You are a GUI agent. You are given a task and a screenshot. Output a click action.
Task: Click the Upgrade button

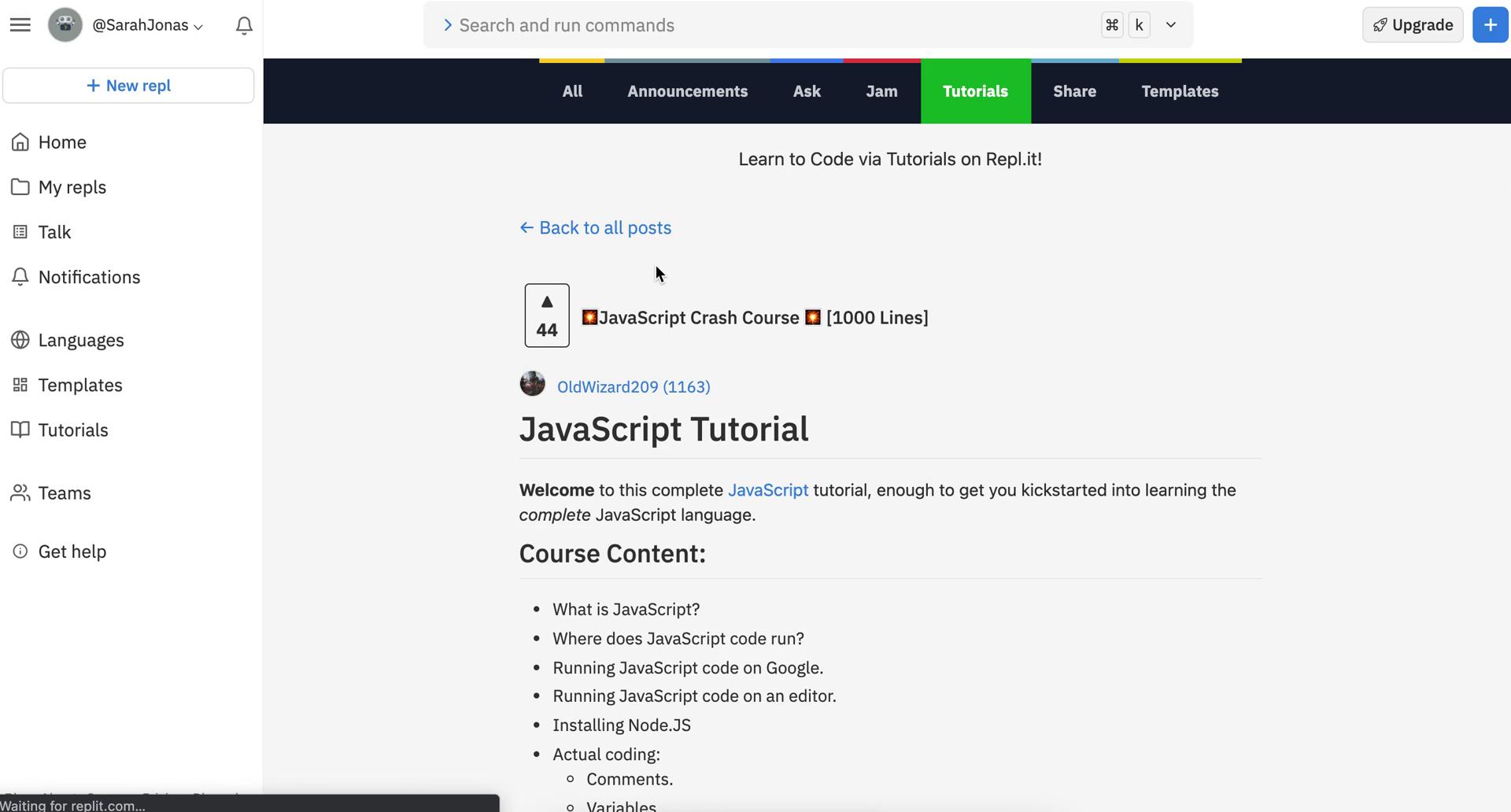click(x=1413, y=25)
